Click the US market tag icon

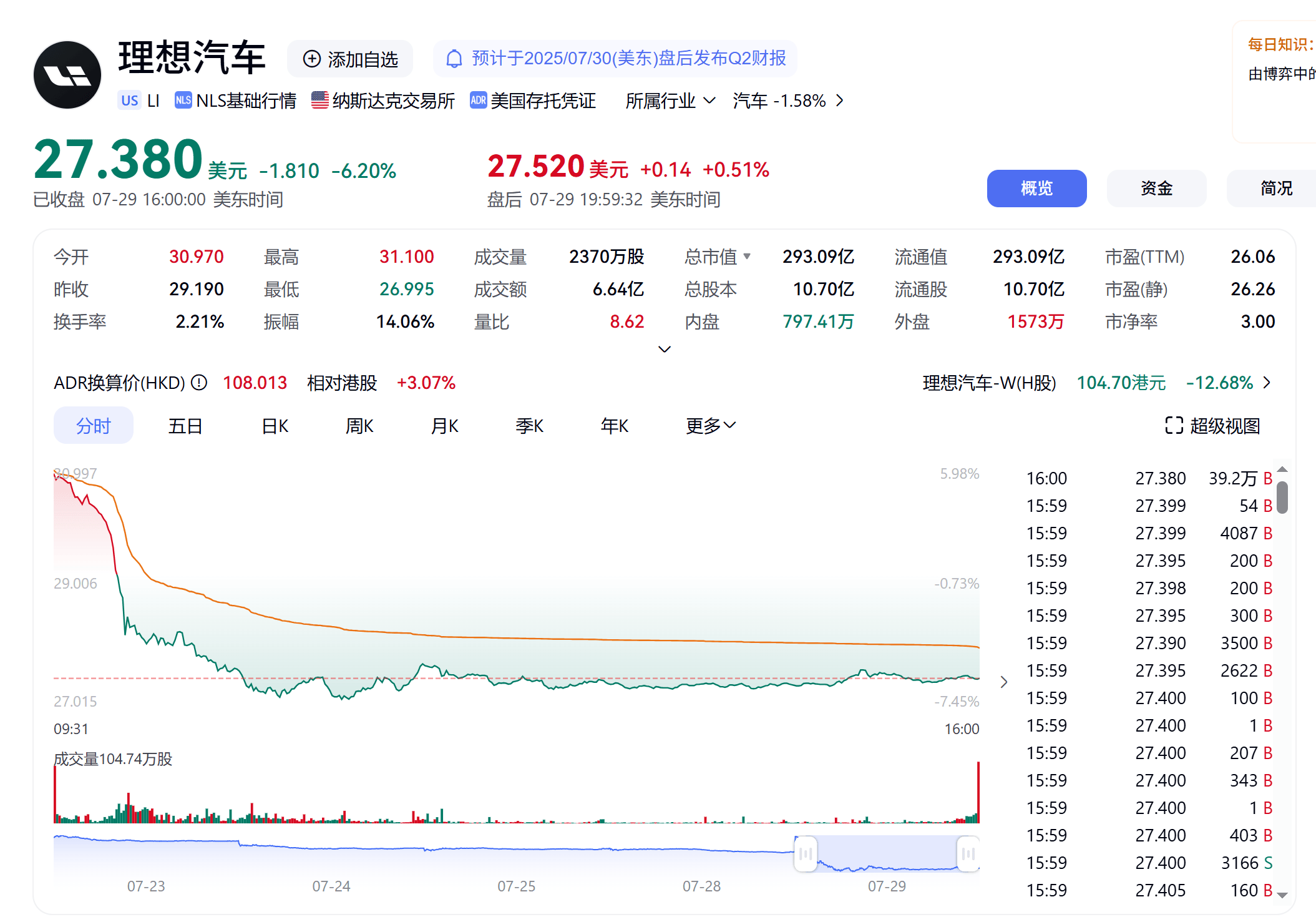[x=130, y=101]
